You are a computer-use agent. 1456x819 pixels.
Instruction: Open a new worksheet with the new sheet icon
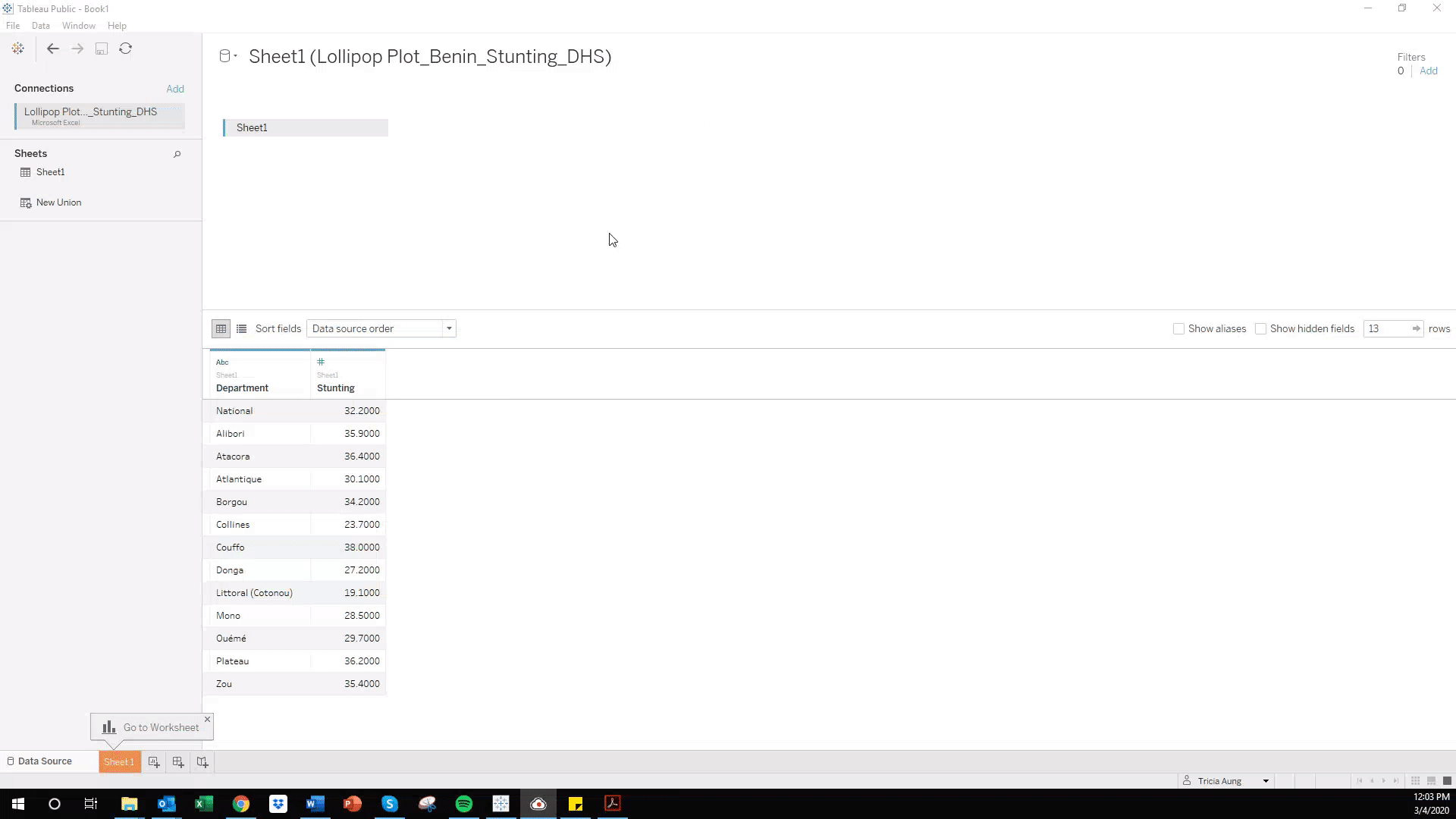tap(154, 761)
